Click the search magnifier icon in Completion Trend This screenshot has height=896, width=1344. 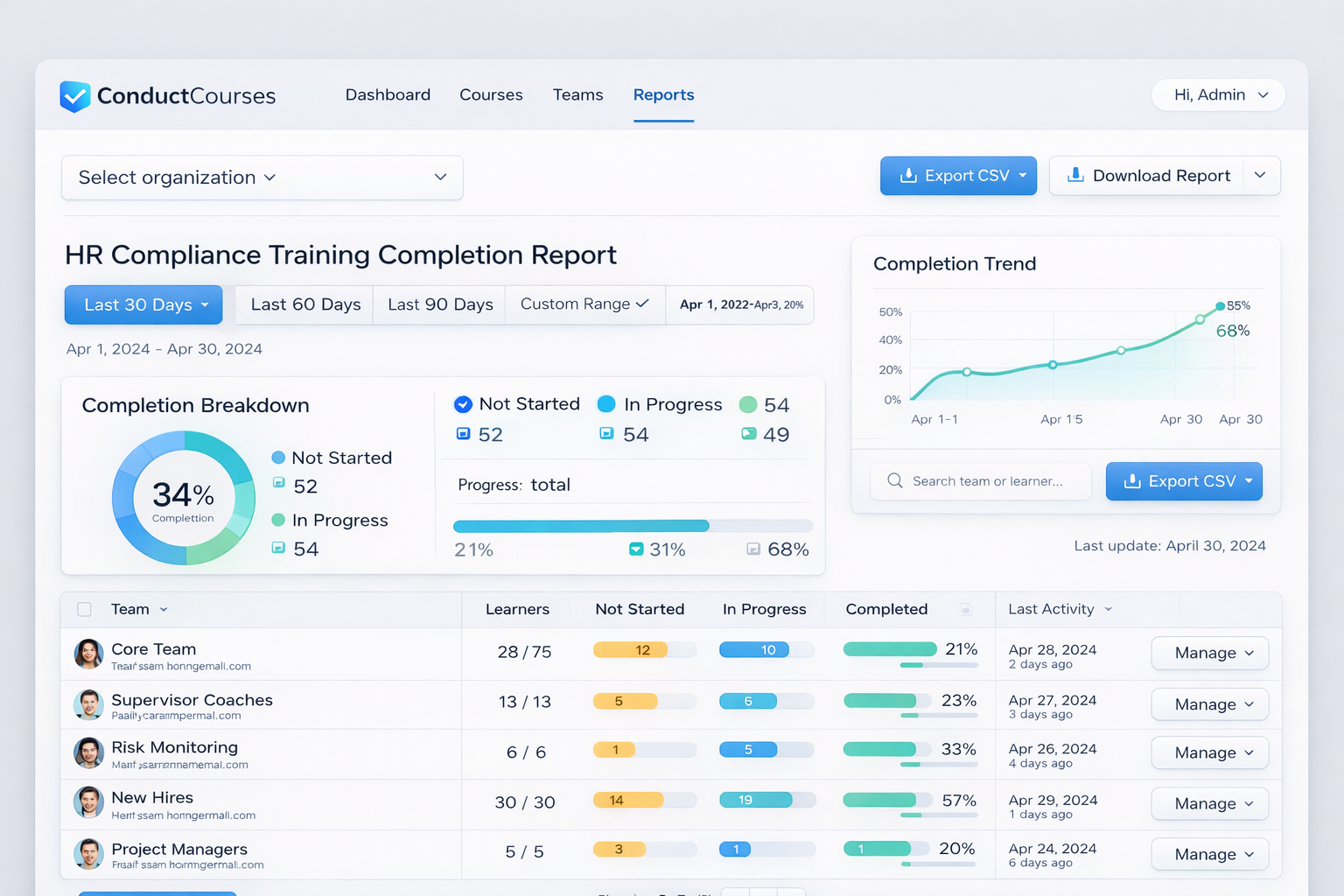coord(893,480)
